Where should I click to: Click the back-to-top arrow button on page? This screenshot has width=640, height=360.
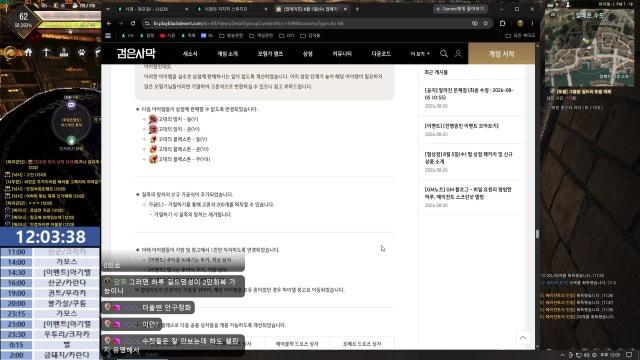point(523,338)
